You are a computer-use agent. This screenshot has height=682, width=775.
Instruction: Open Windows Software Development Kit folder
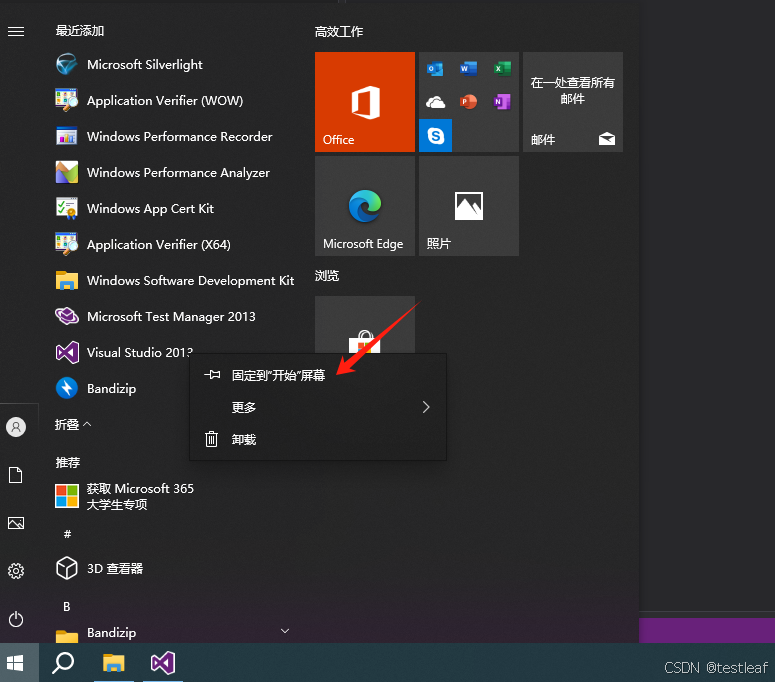point(175,281)
